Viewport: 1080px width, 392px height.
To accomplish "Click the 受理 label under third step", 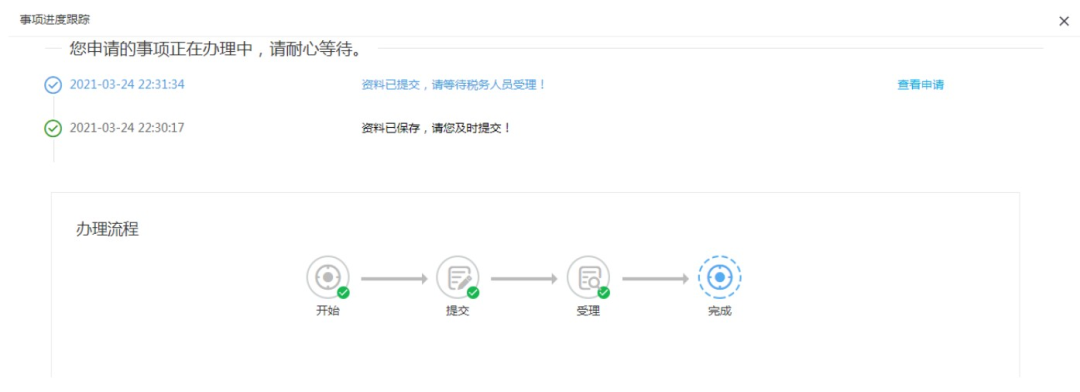I will pos(588,311).
